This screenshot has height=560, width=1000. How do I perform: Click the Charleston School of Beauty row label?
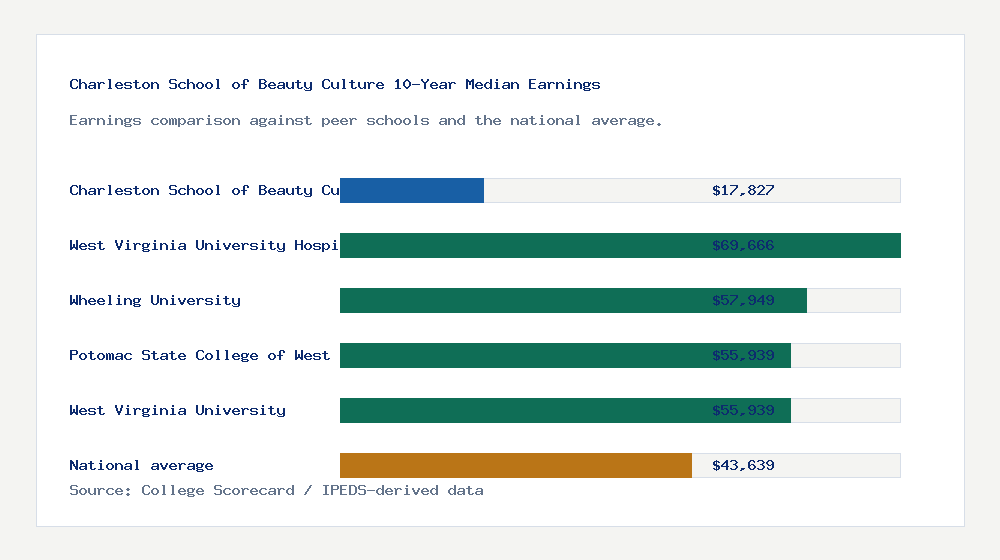204,190
